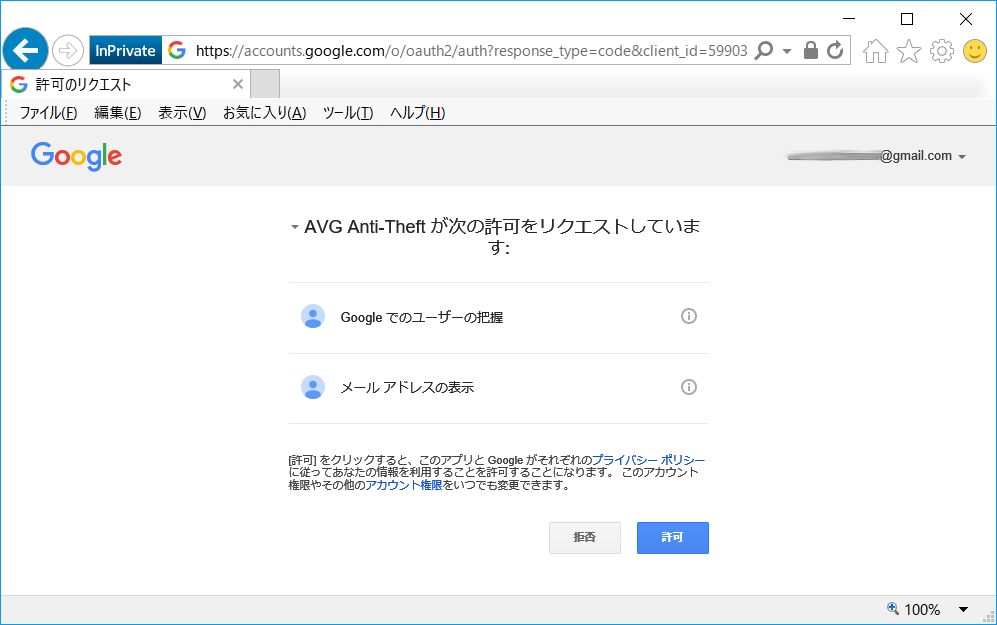The image size is (997, 625).
Task: Click the forward navigation arrow
Action: 67,50
